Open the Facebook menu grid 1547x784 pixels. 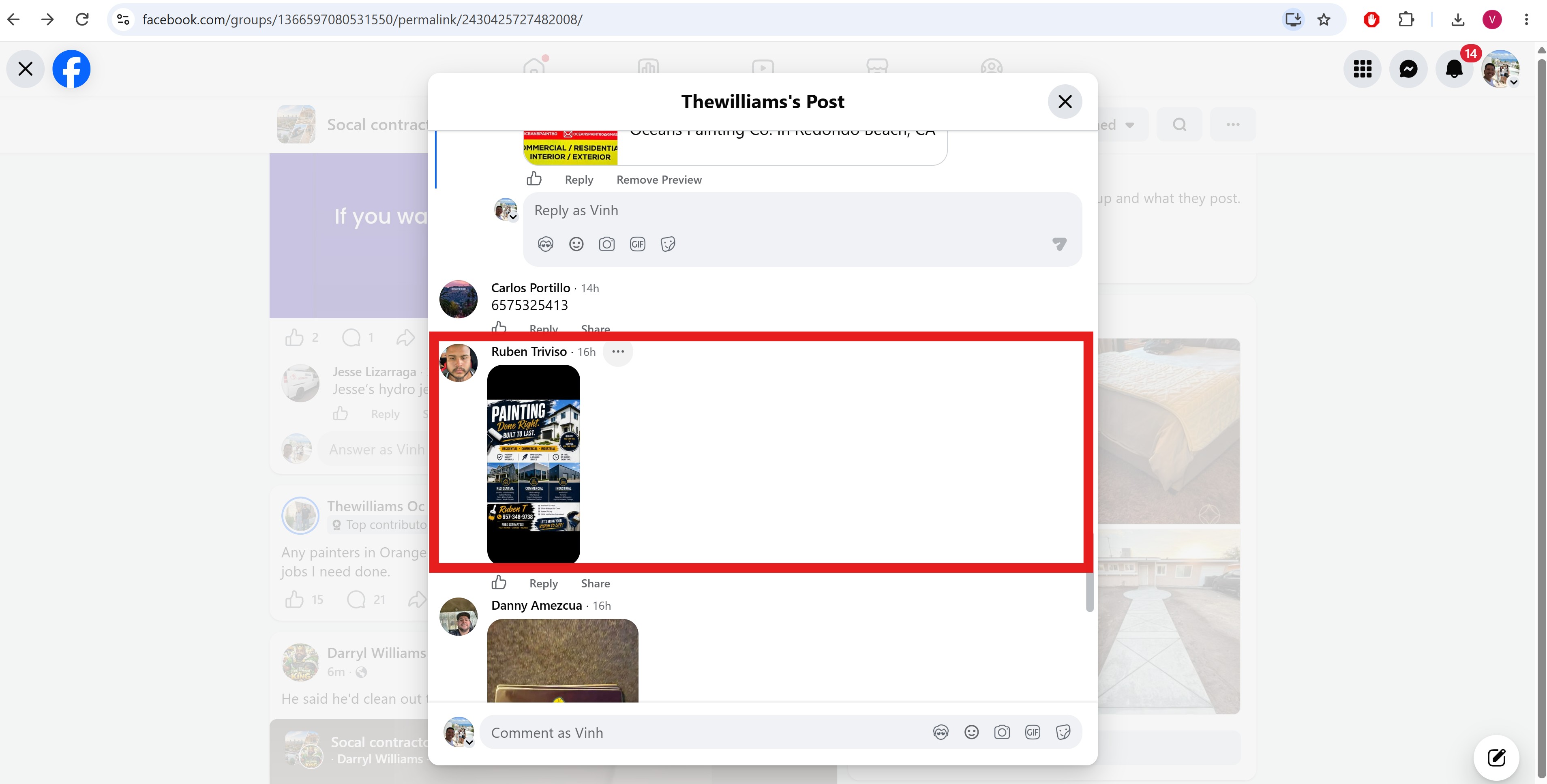(1363, 69)
